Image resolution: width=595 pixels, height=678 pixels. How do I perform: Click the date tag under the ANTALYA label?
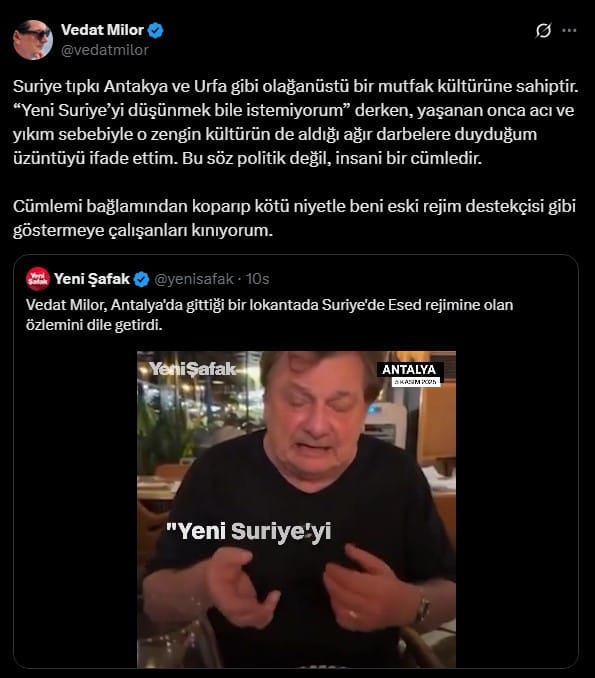pyautogui.click(x=416, y=382)
